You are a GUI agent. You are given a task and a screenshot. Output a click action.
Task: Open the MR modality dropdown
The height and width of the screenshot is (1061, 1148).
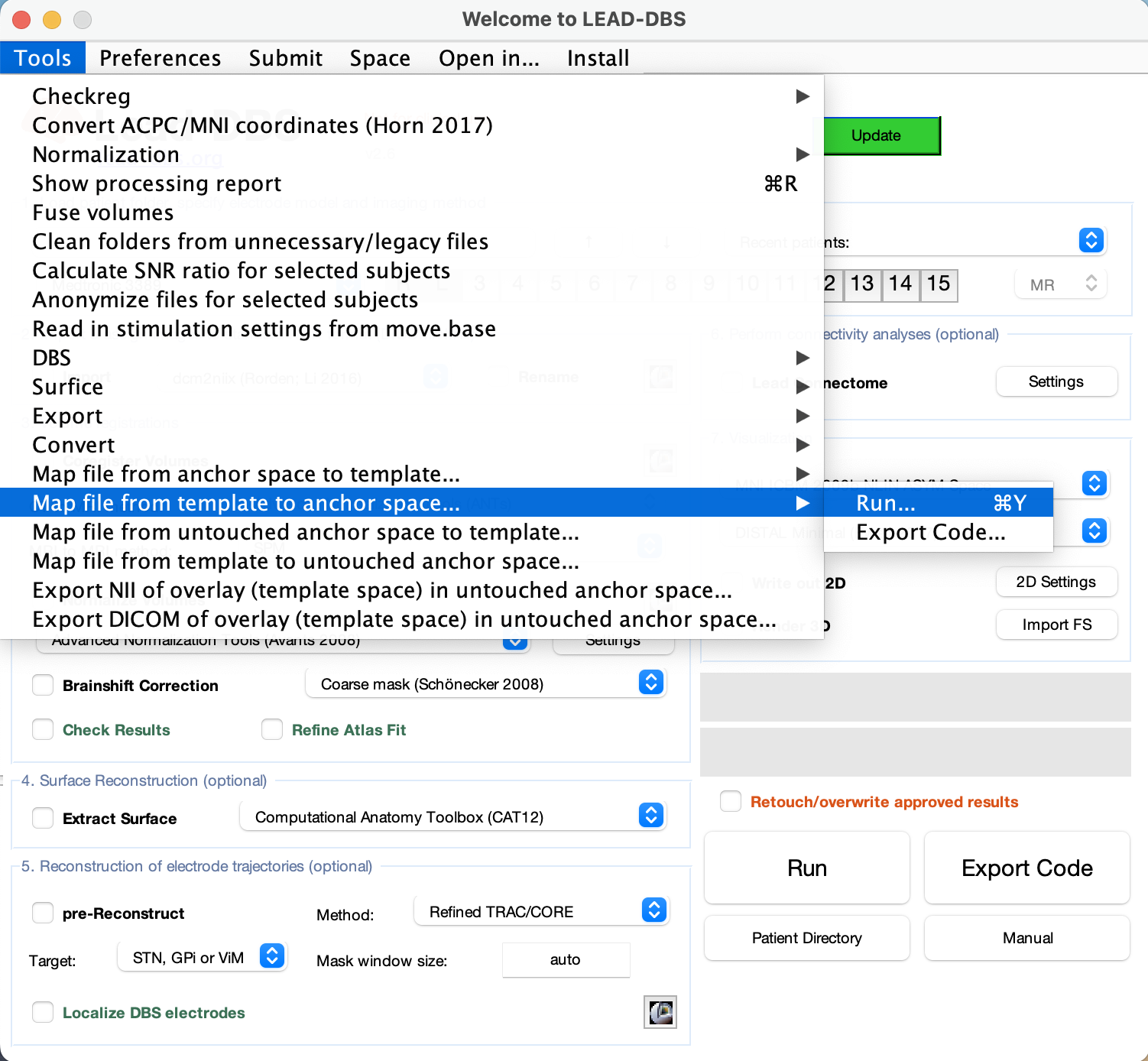click(1061, 284)
